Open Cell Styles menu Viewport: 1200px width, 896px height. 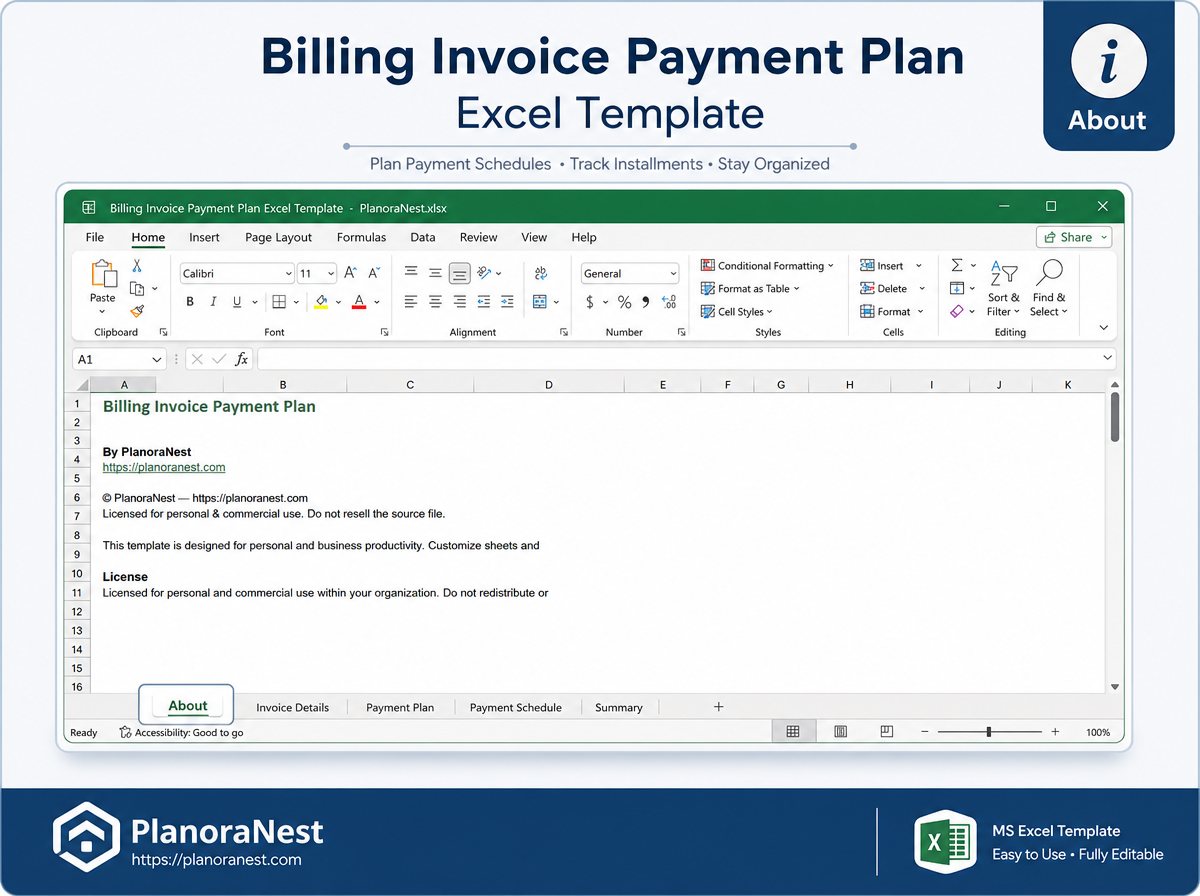[x=737, y=312]
